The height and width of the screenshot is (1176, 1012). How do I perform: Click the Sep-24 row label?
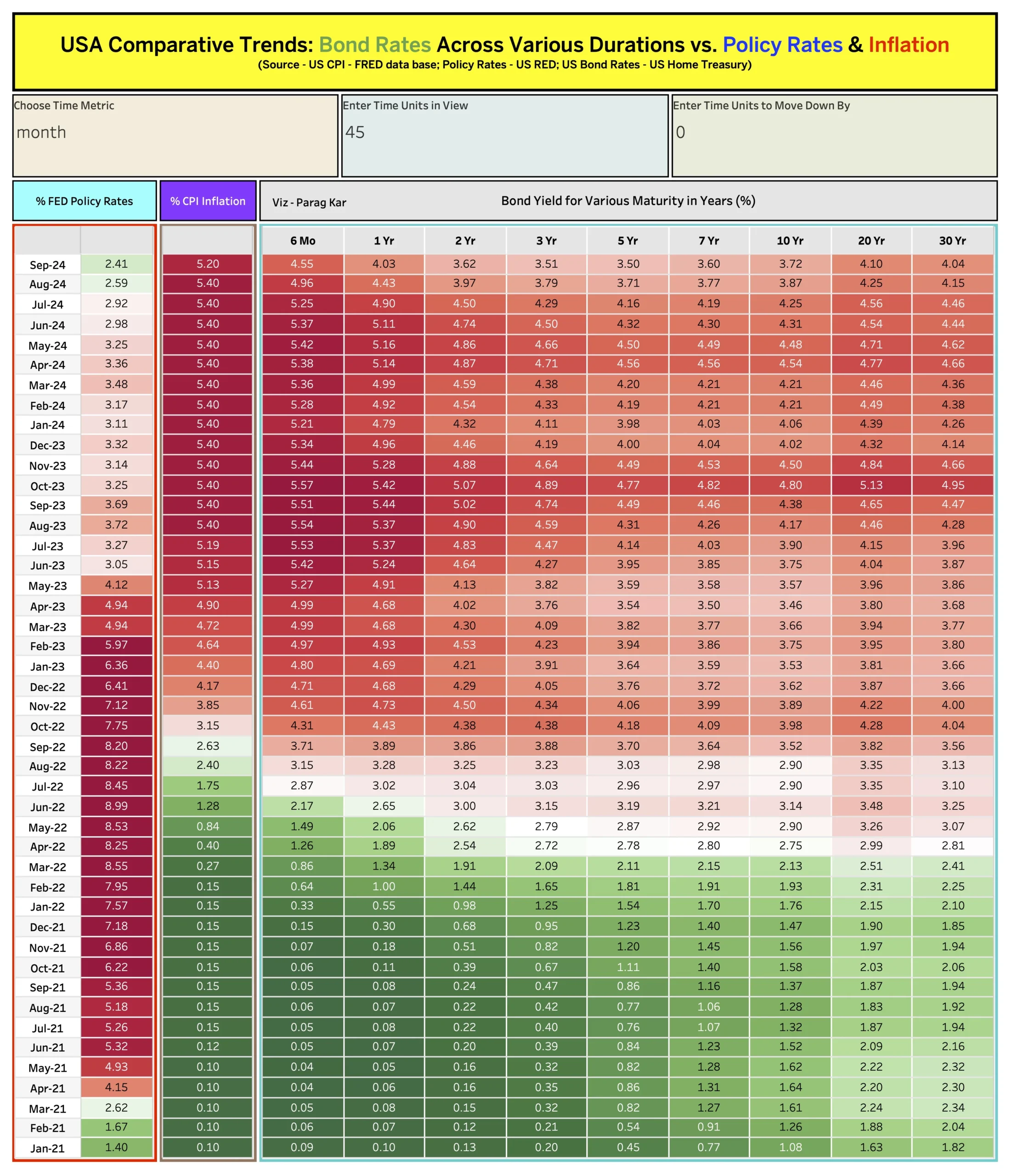point(47,264)
